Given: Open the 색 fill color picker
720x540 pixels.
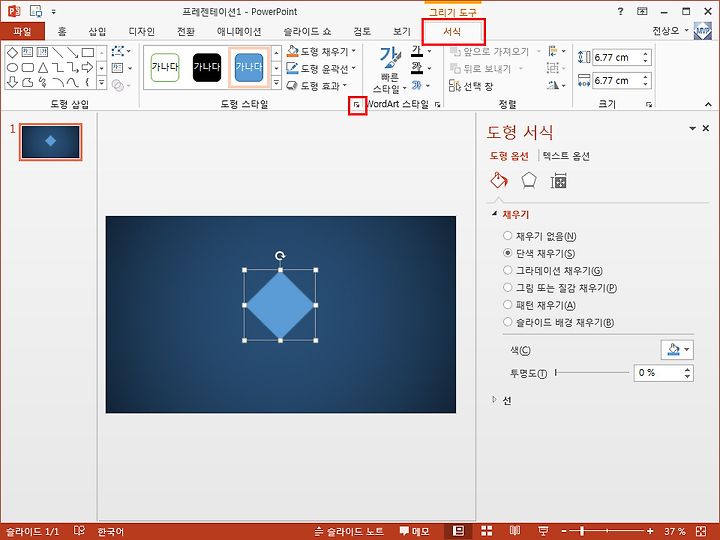Looking at the screenshot, I should click(x=677, y=350).
